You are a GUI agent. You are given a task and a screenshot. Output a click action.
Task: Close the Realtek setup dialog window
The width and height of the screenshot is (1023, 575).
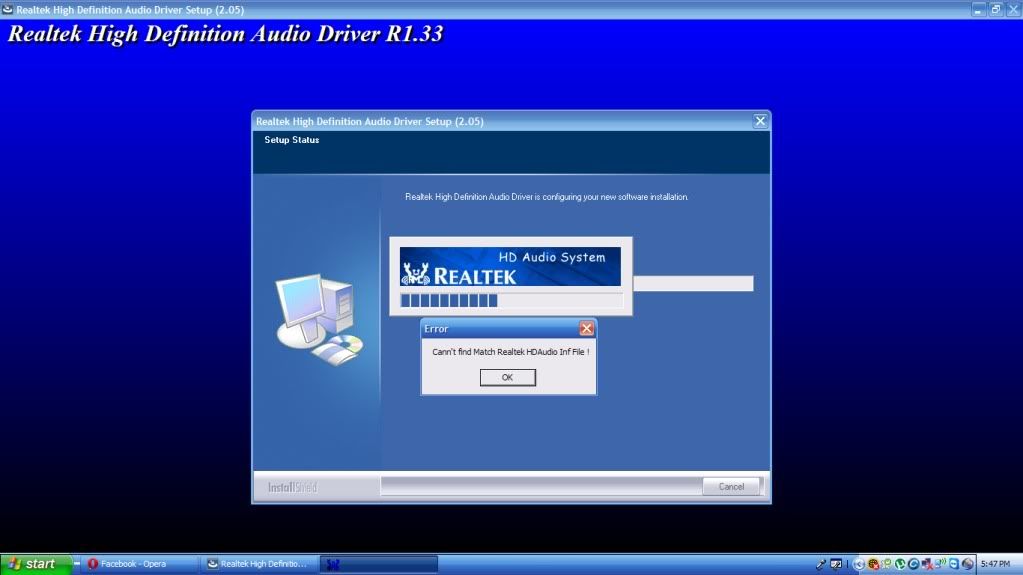(760, 121)
